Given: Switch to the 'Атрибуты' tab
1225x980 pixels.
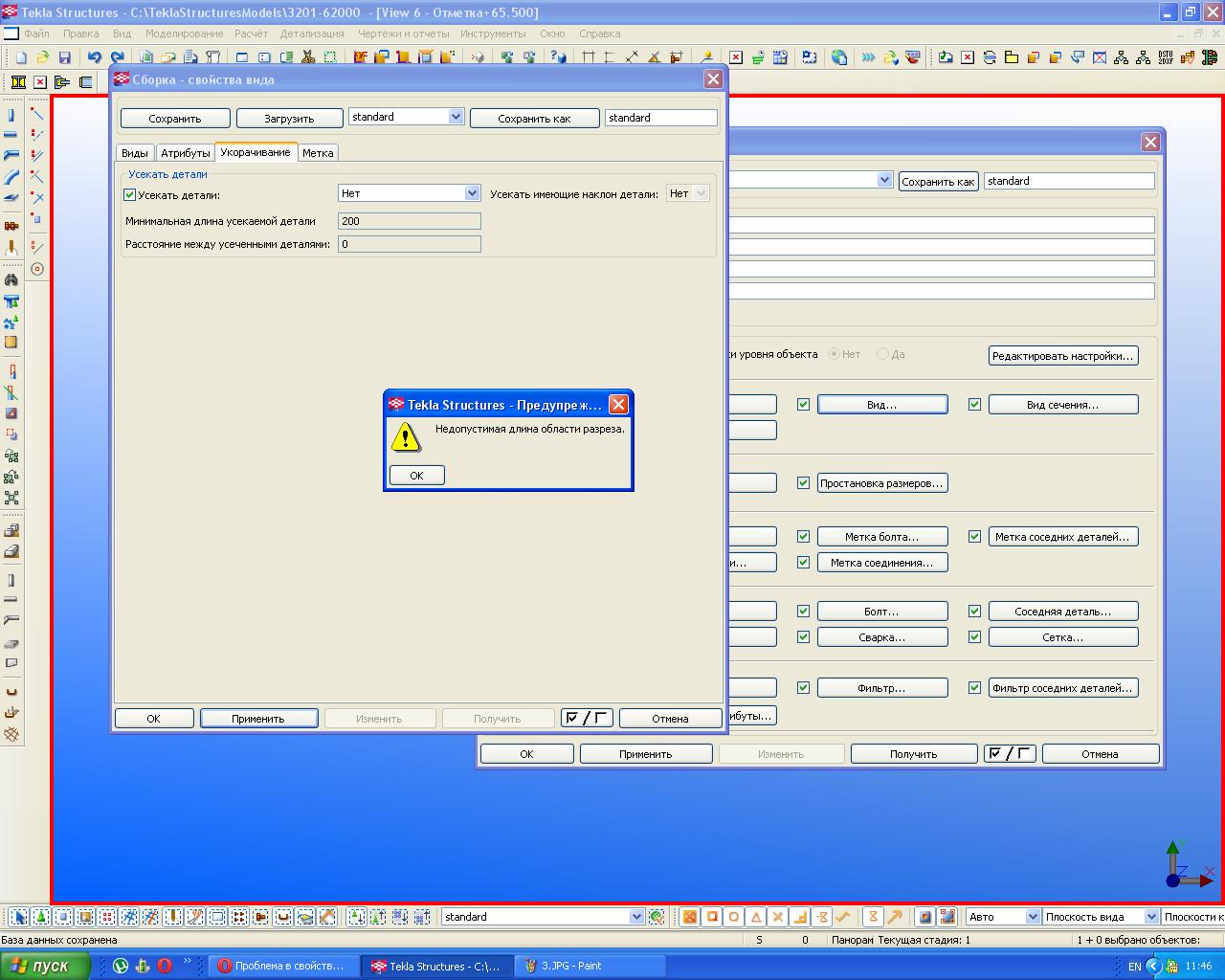Looking at the screenshot, I should click(185, 153).
